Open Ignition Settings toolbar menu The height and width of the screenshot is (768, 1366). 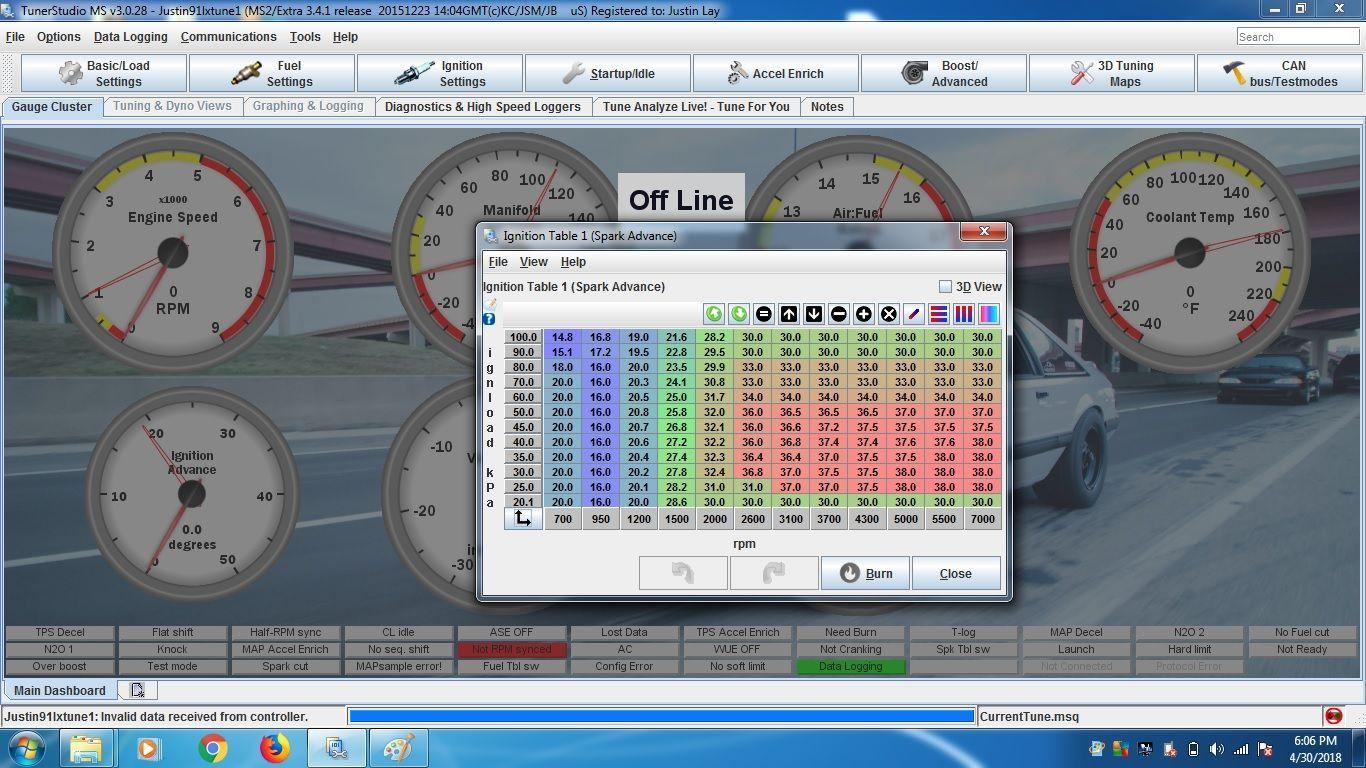pyautogui.click(x=440, y=73)
